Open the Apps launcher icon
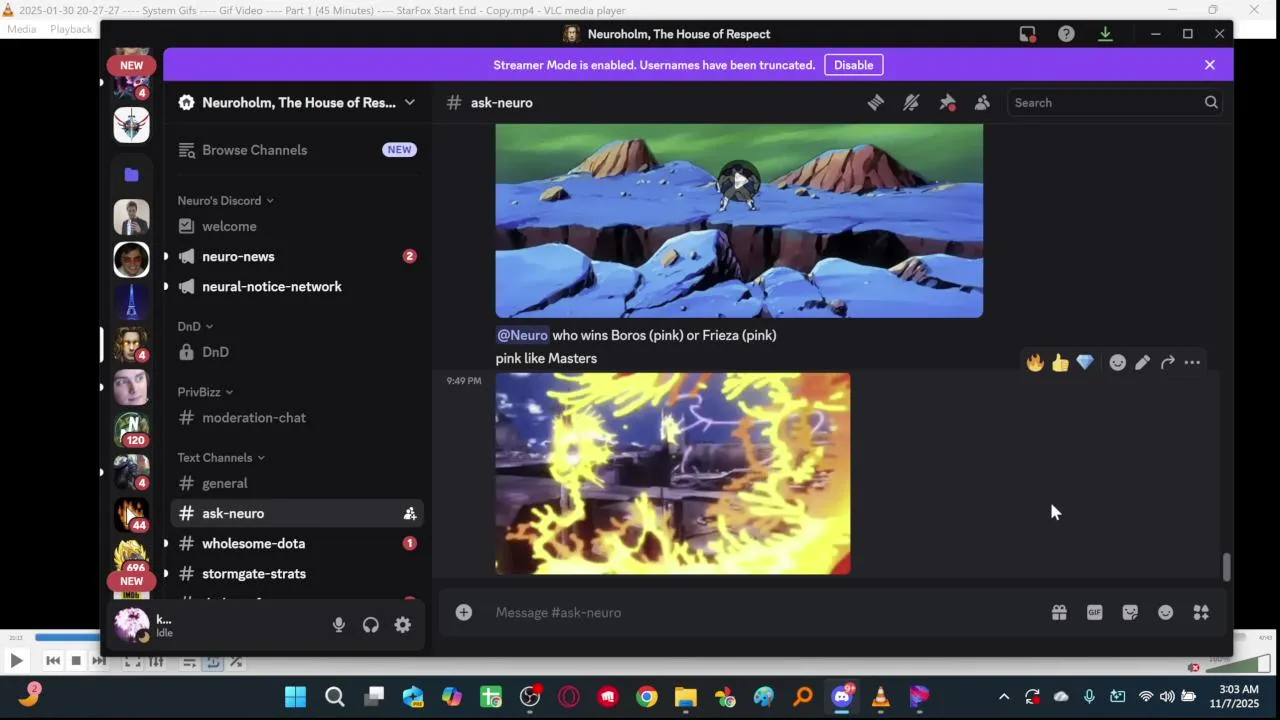Screen dimensions: 1280x720 [1201, 612]
